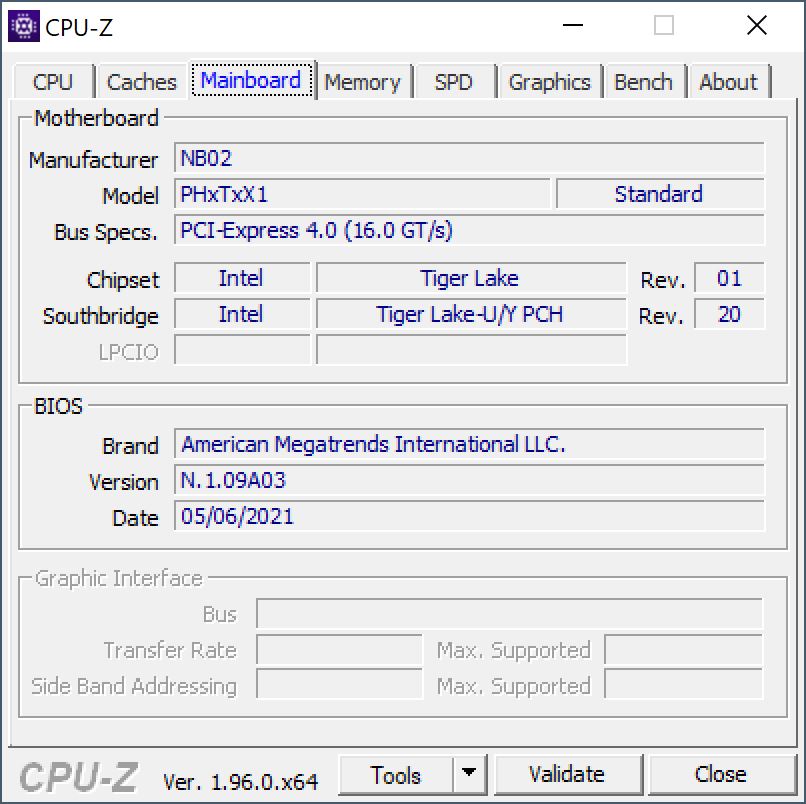Click the PCI-Express 4.0 bus specs value
This screenshot has width=806, height=804.
tap(469, 230)
